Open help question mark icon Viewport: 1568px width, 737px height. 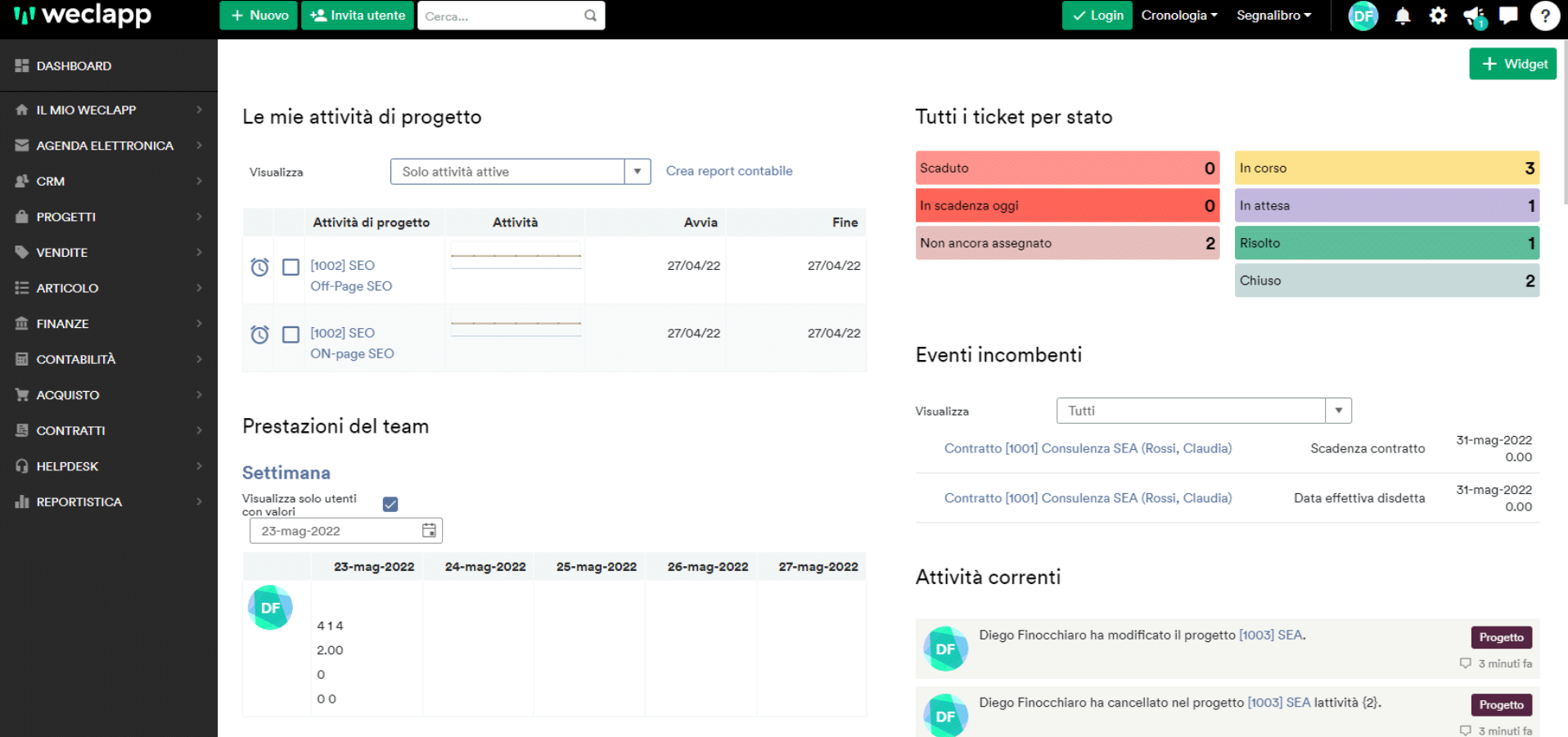[1545, 16]
